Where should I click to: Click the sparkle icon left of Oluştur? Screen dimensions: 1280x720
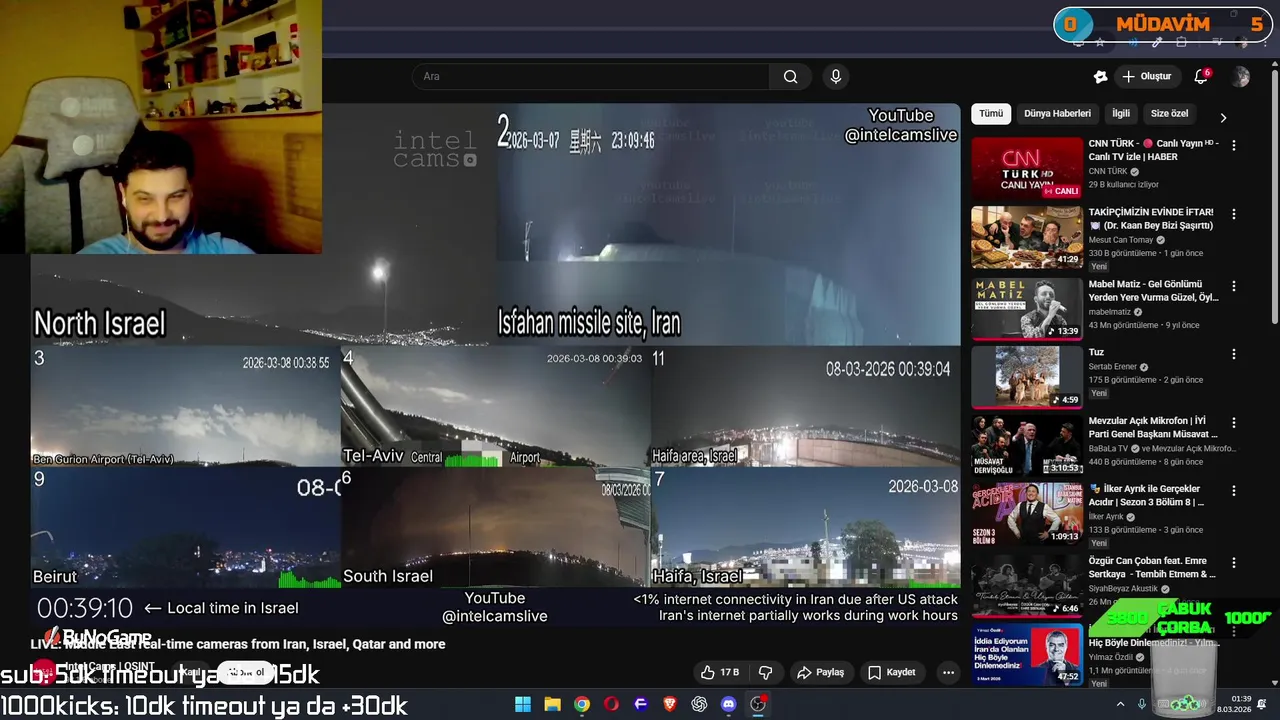click(1101, 77)
